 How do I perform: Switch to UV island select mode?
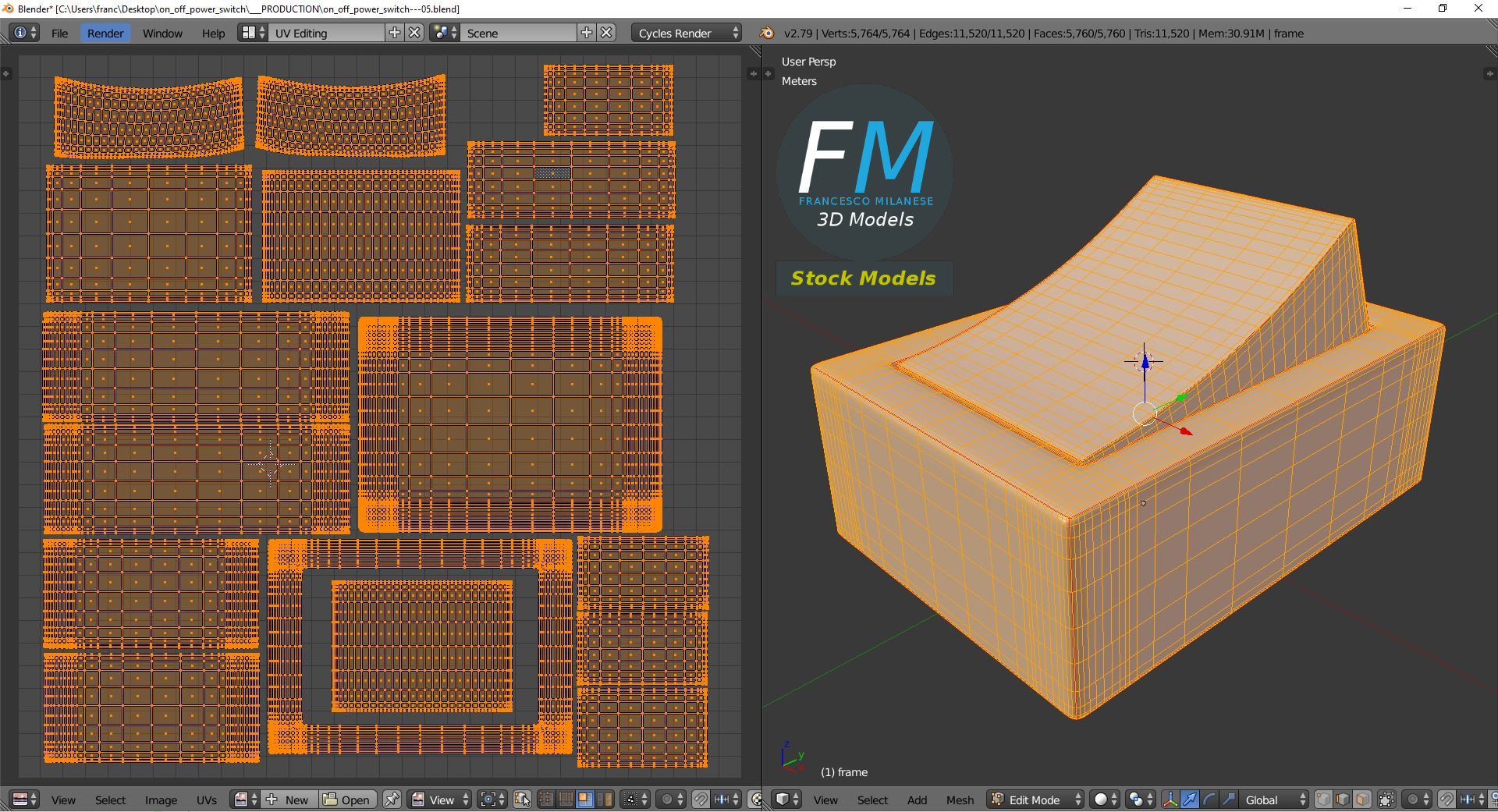(x=604, y=800)
